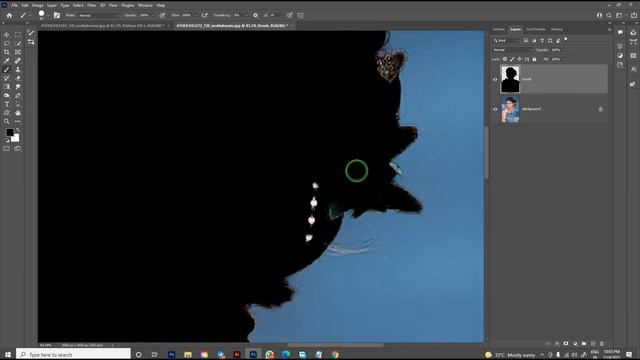The width and height of the screenshot is (640, 360).
Task: Open the brush settings panel icon
Action: (x=57, y=16)
